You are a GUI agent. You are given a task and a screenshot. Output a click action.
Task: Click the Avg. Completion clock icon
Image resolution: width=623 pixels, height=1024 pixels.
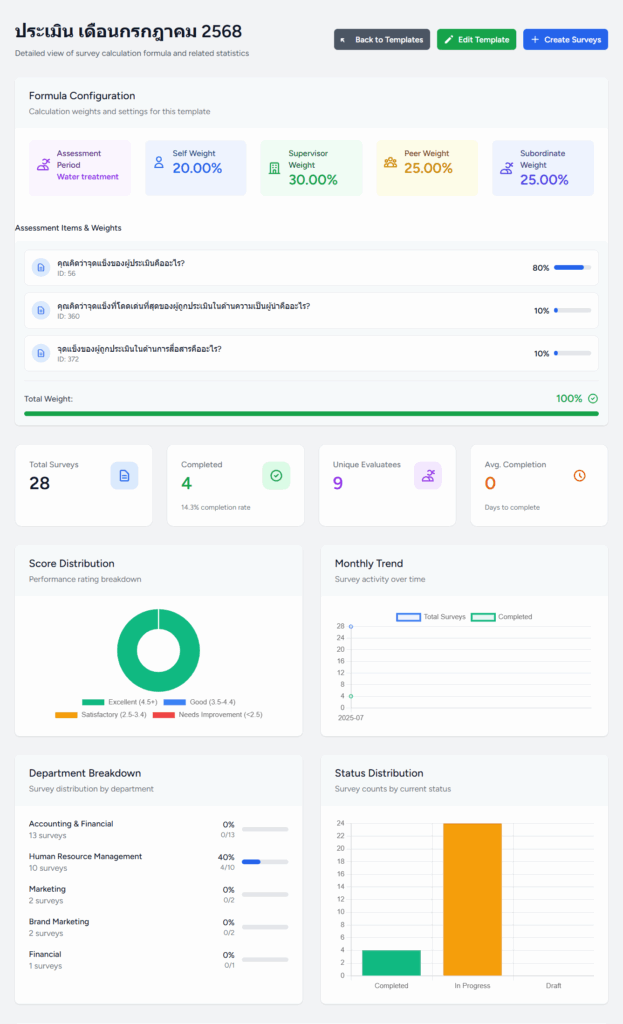(580, 476)
